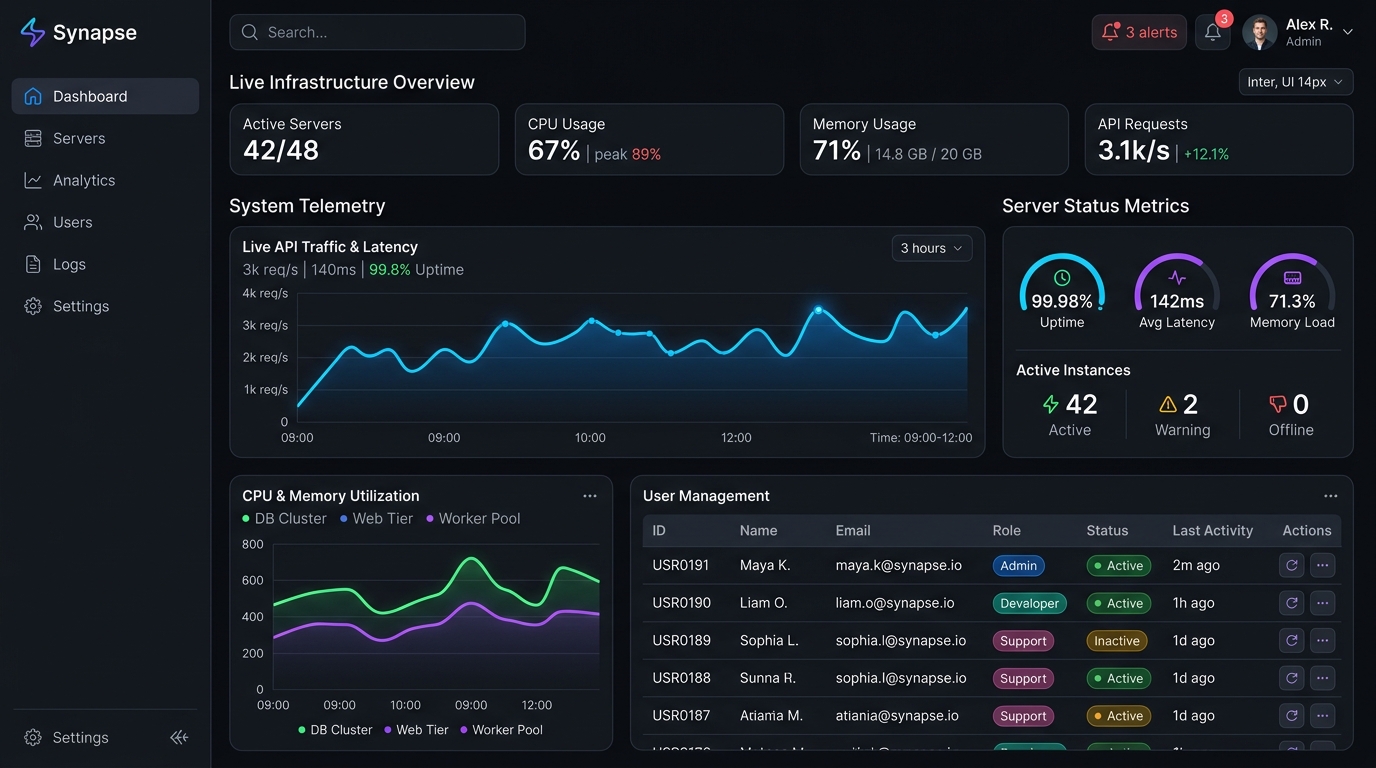
Task: Toggle Web Tier in the top legend
Action: tap(376, 518)
